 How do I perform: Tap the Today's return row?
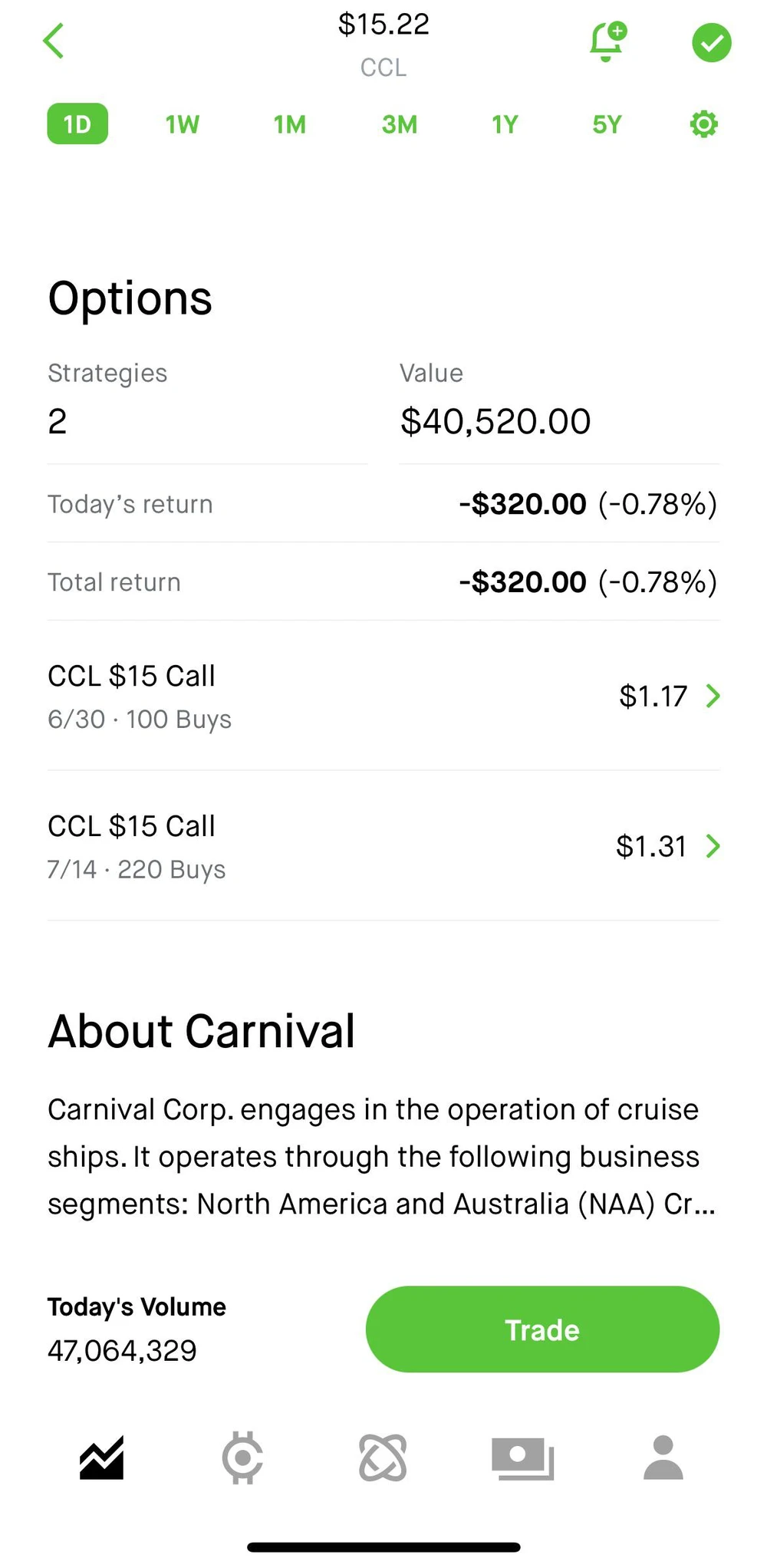pyautogui.click(x=383, y=504)
